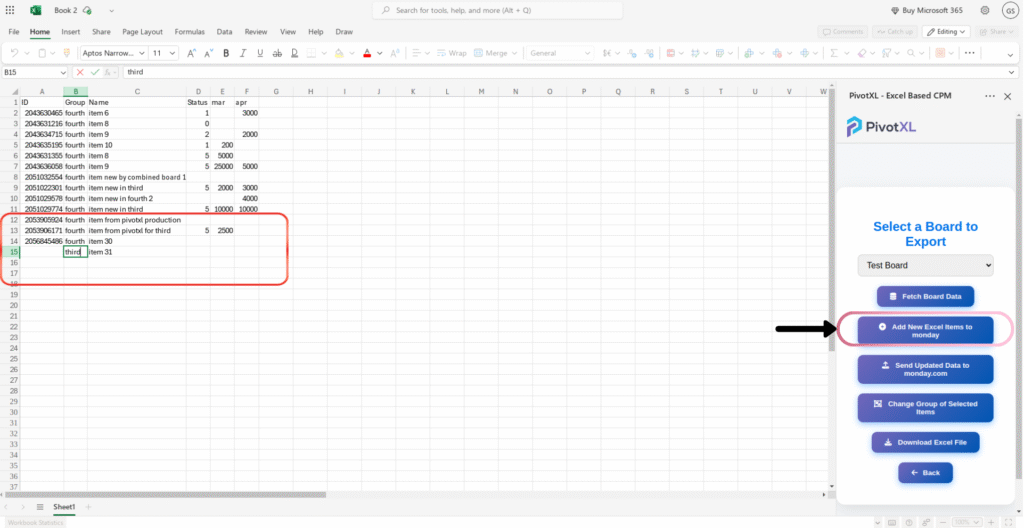This screenshot has height=528, width=1024.
Task: Toggle italic formatting
Action: pos(243,53)
